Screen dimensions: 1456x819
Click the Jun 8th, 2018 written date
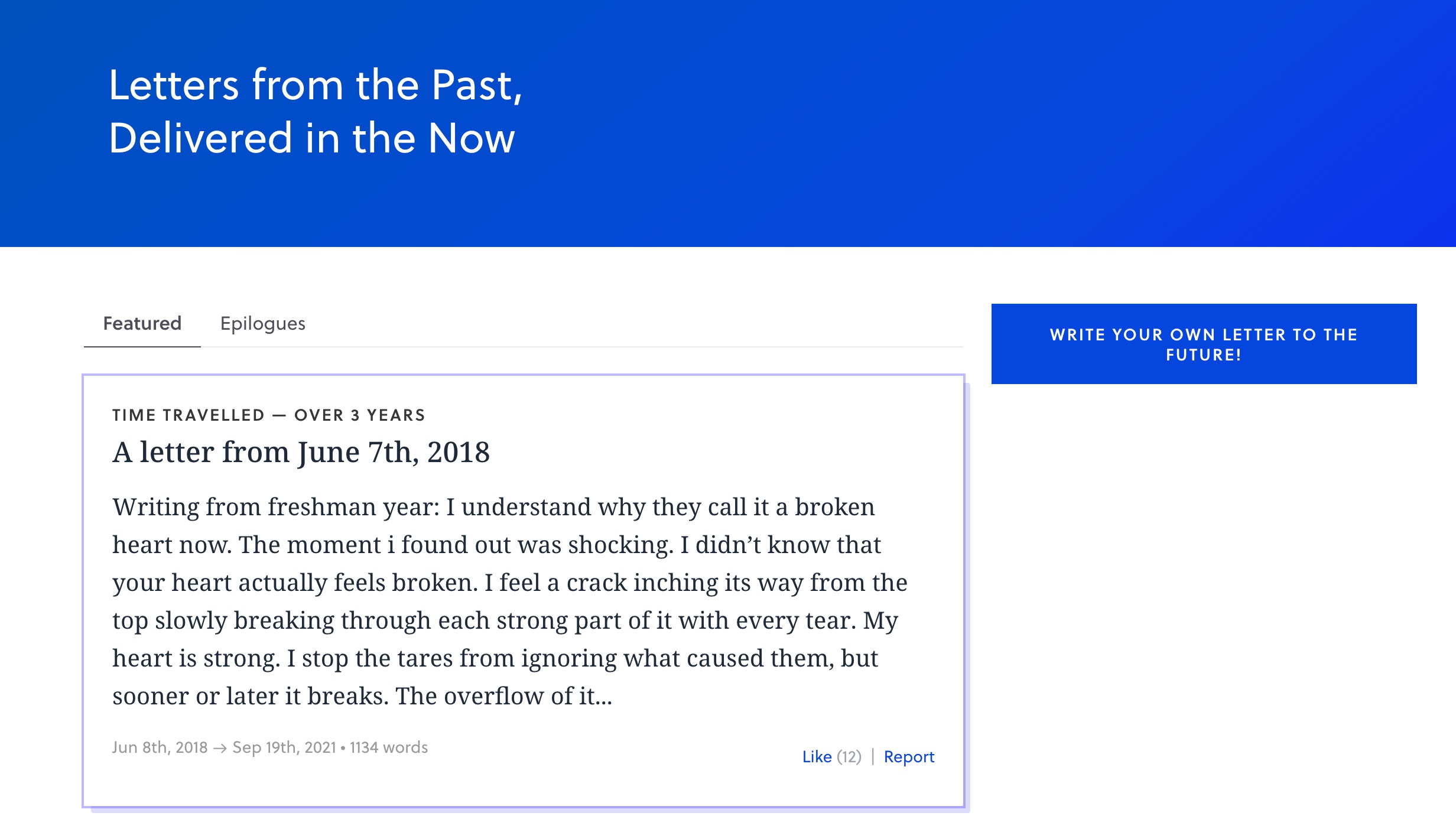(x=160, y=747)
